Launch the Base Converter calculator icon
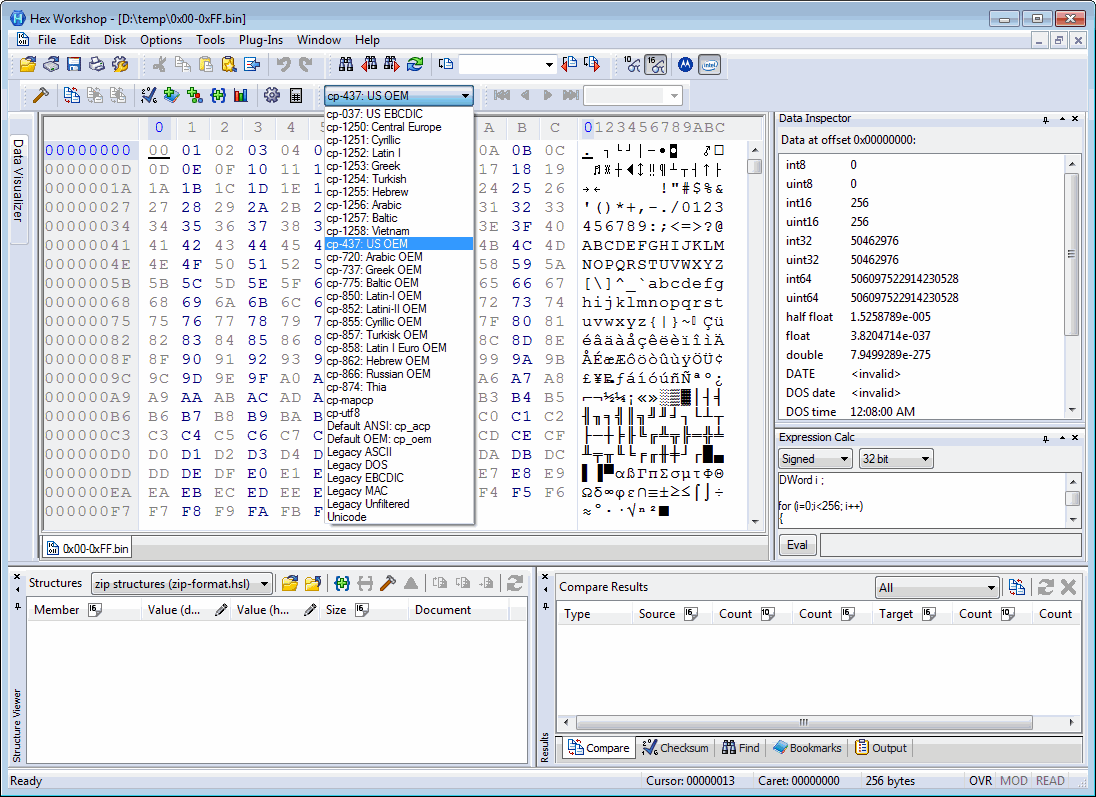Screen dimensions: 1096x797 [295, 95]
